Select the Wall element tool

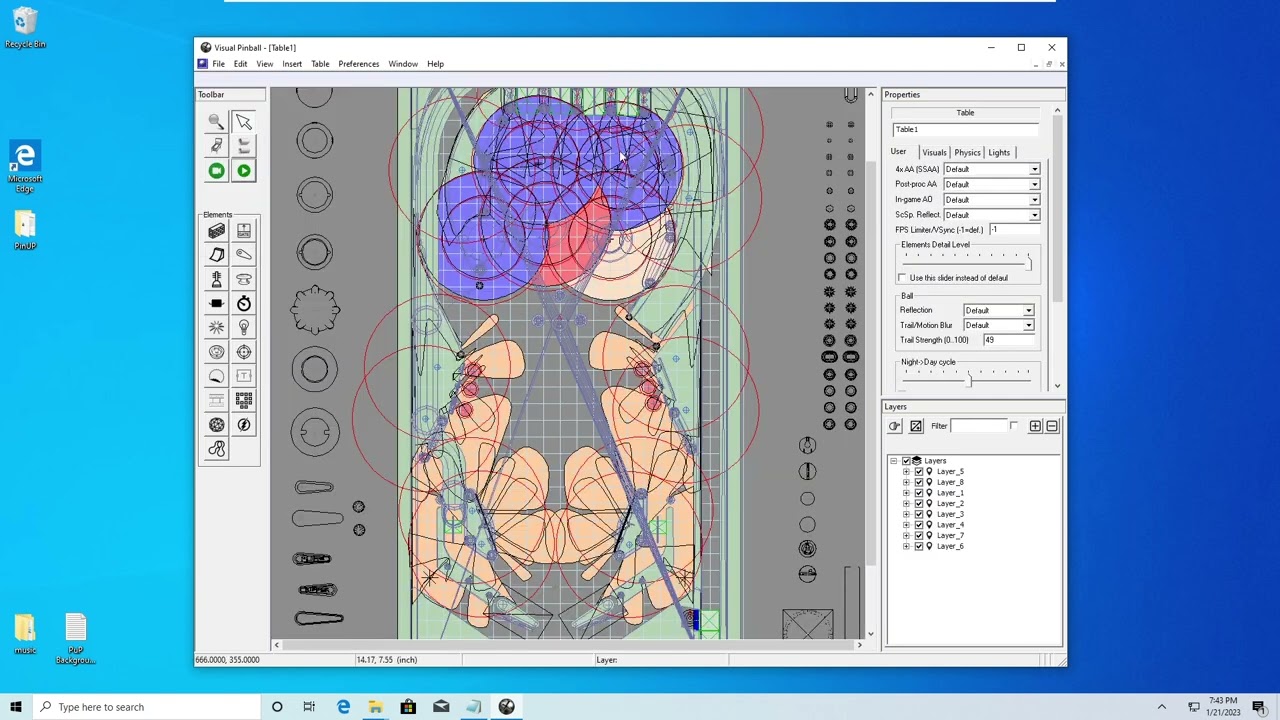click(x=216, y=231)
